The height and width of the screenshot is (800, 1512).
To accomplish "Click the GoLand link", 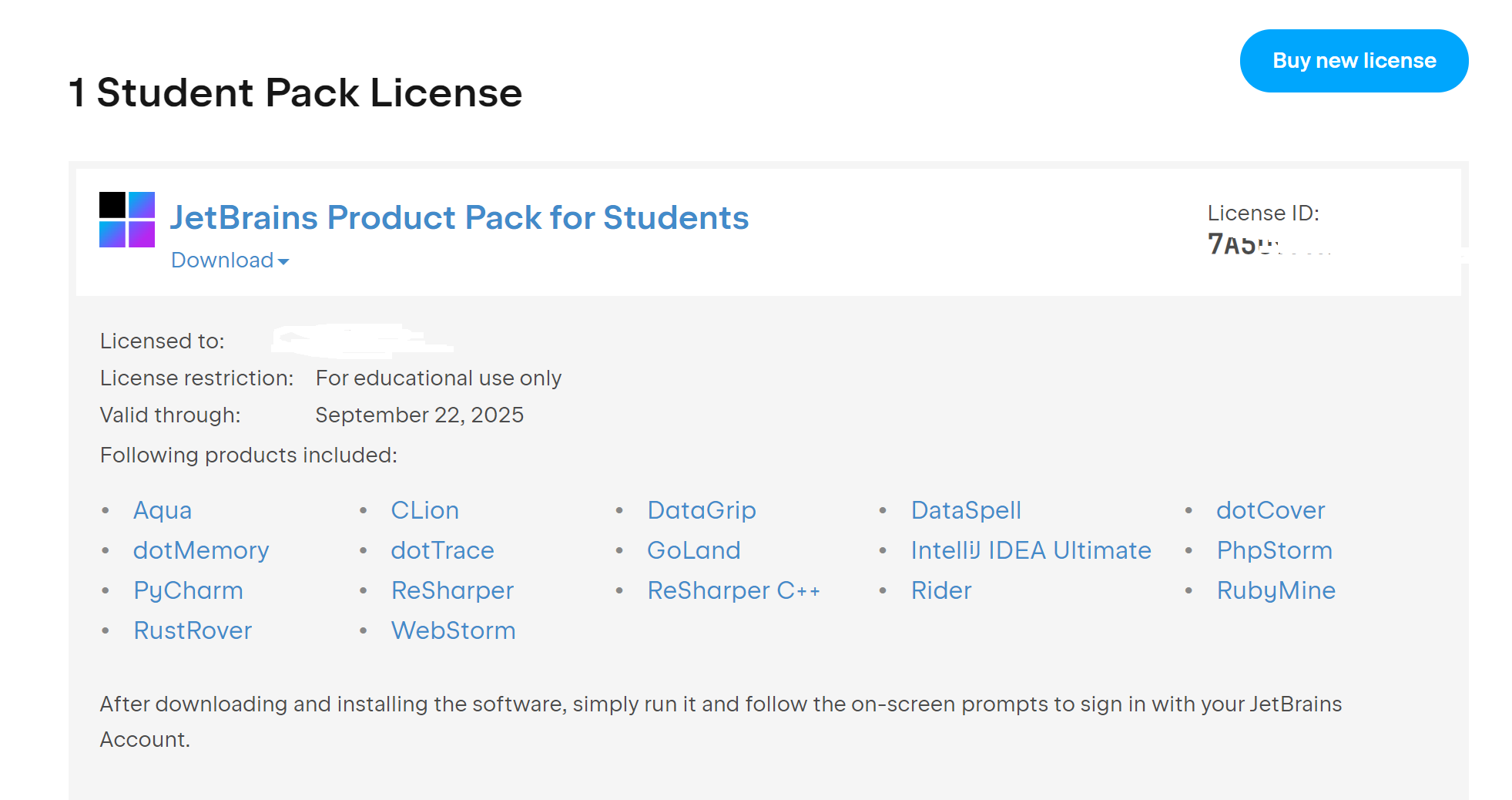I will tap(693, 550).
